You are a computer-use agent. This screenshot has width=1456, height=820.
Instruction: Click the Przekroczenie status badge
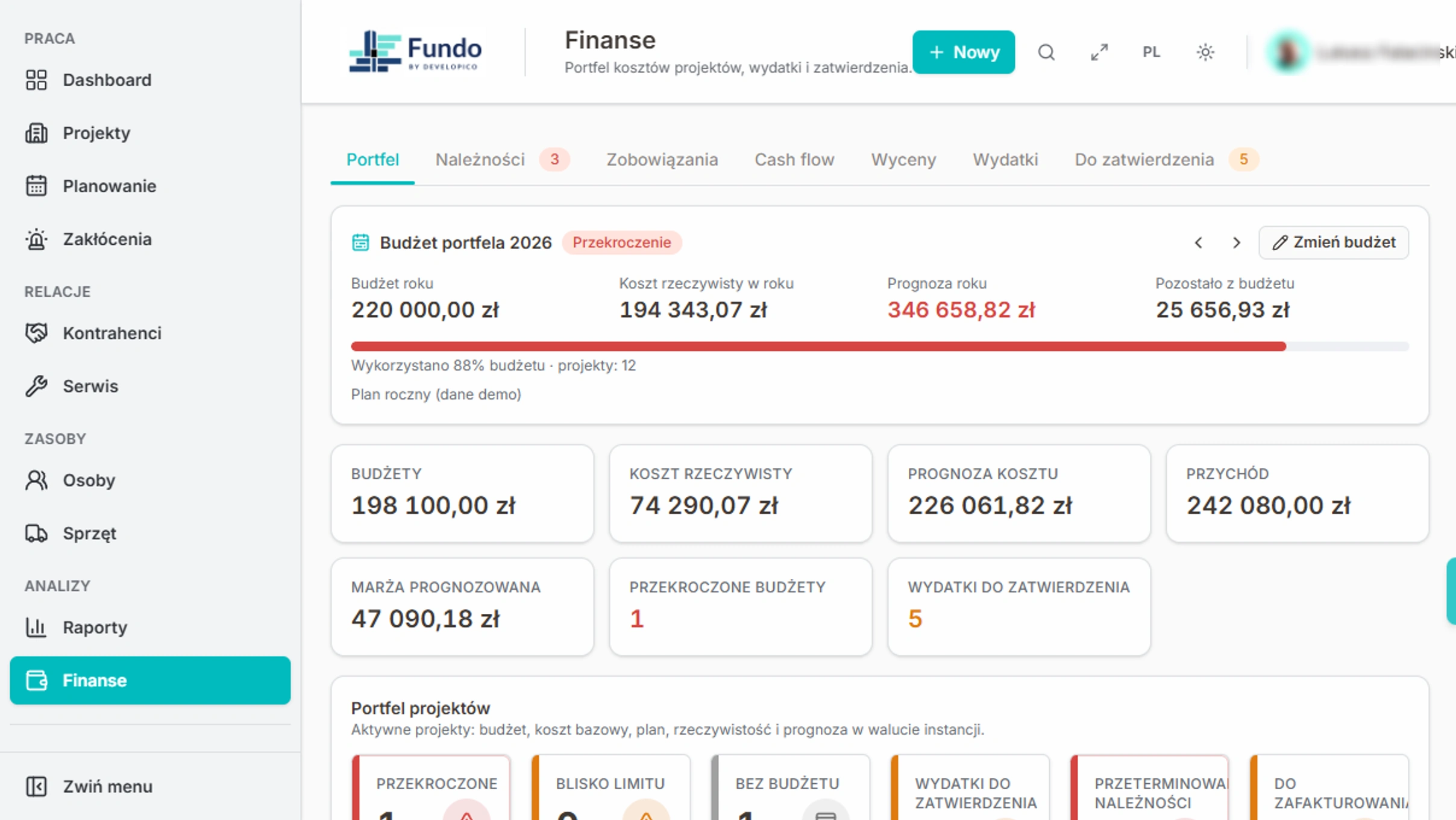(x=621, y=242)
